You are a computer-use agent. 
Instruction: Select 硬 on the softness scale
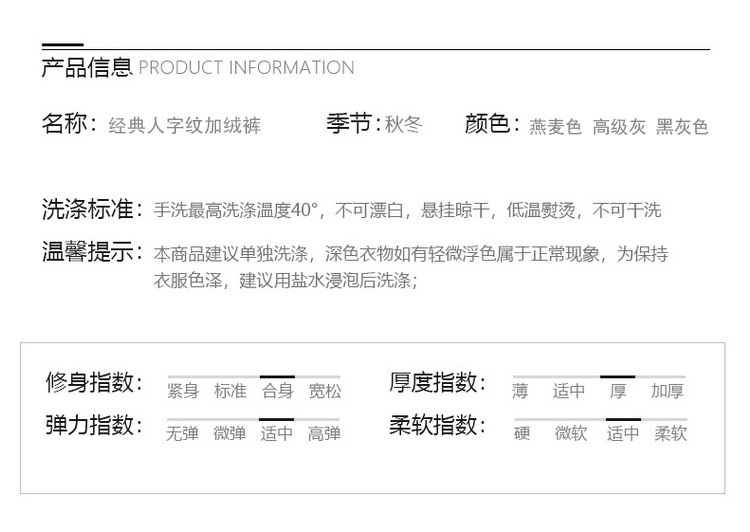pos(522,433)
